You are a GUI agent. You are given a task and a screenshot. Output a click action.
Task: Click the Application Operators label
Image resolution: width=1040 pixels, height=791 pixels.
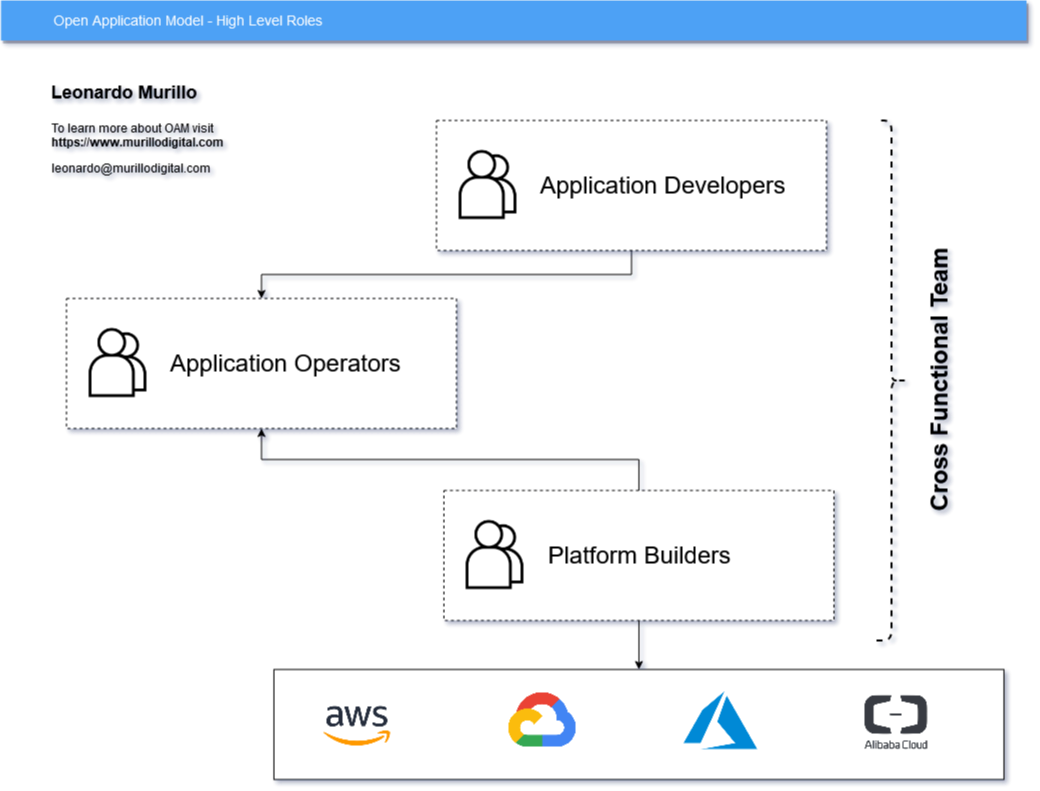(x=285, y=363)
